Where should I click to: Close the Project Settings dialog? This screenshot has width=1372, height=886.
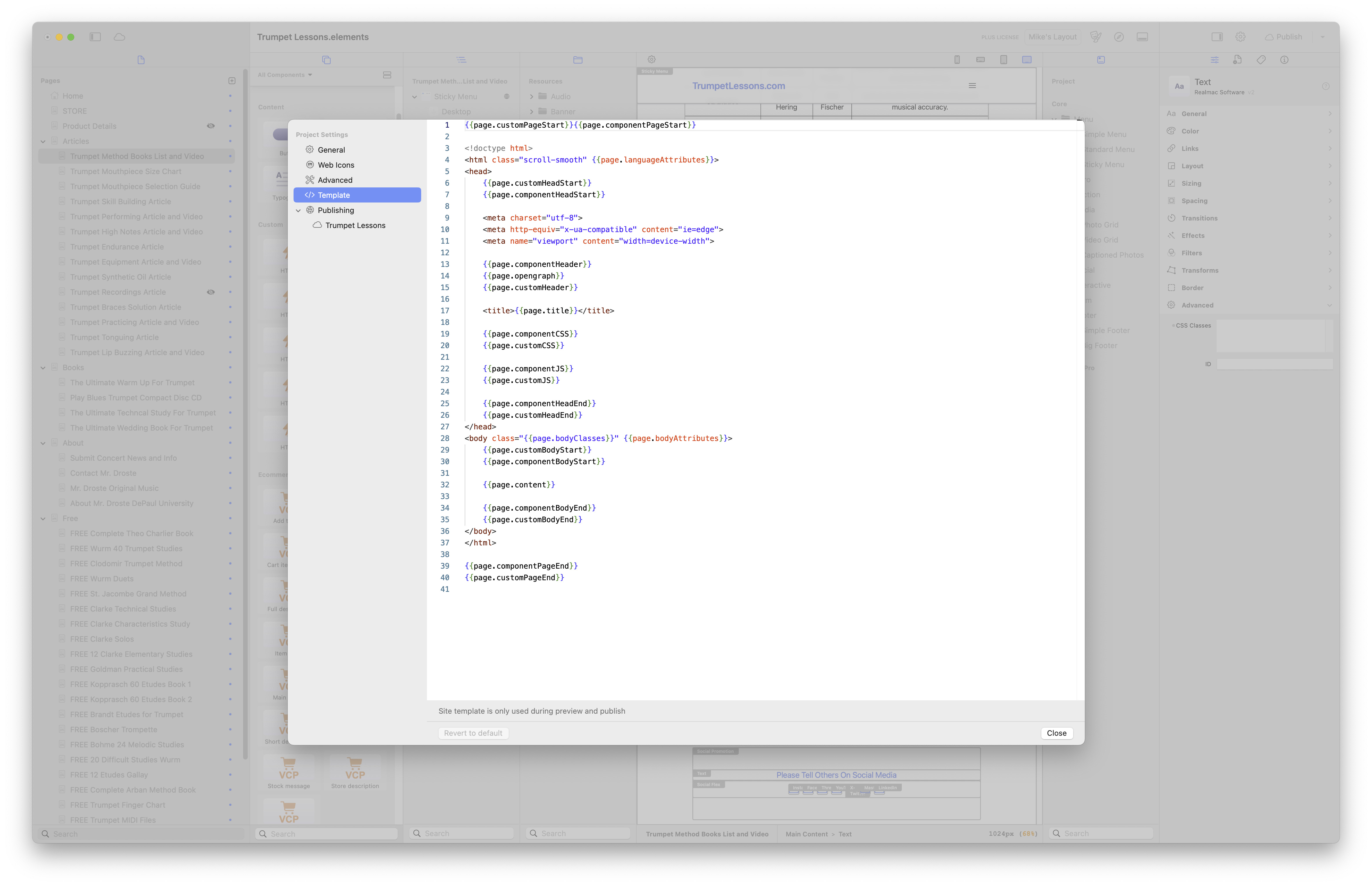pos(1057,733)
